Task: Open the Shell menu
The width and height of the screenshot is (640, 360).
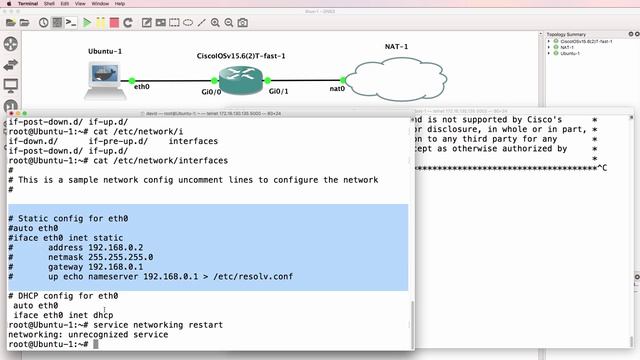Action: [49, 4]
